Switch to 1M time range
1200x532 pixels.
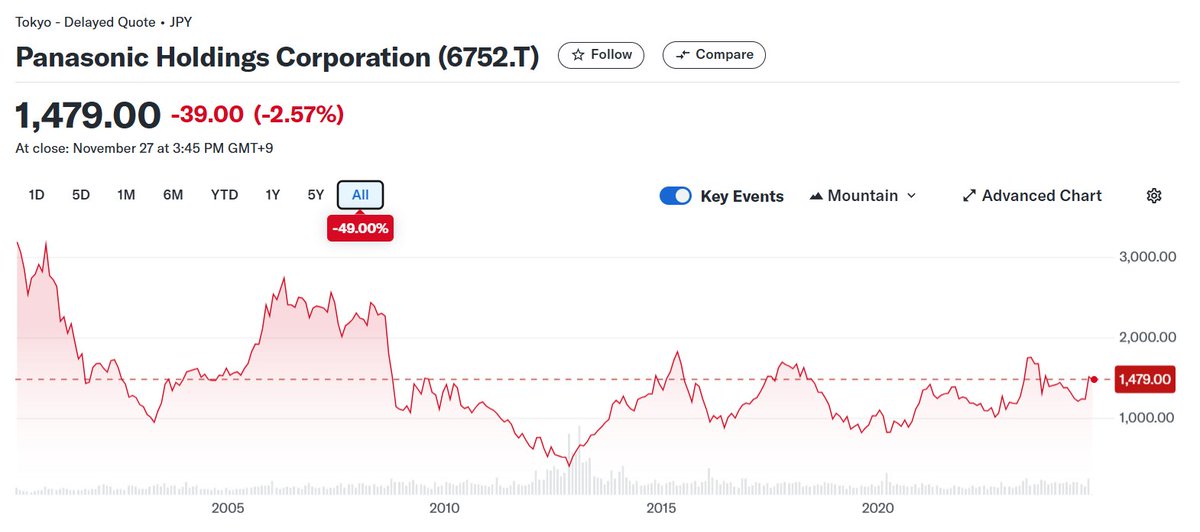126,195
